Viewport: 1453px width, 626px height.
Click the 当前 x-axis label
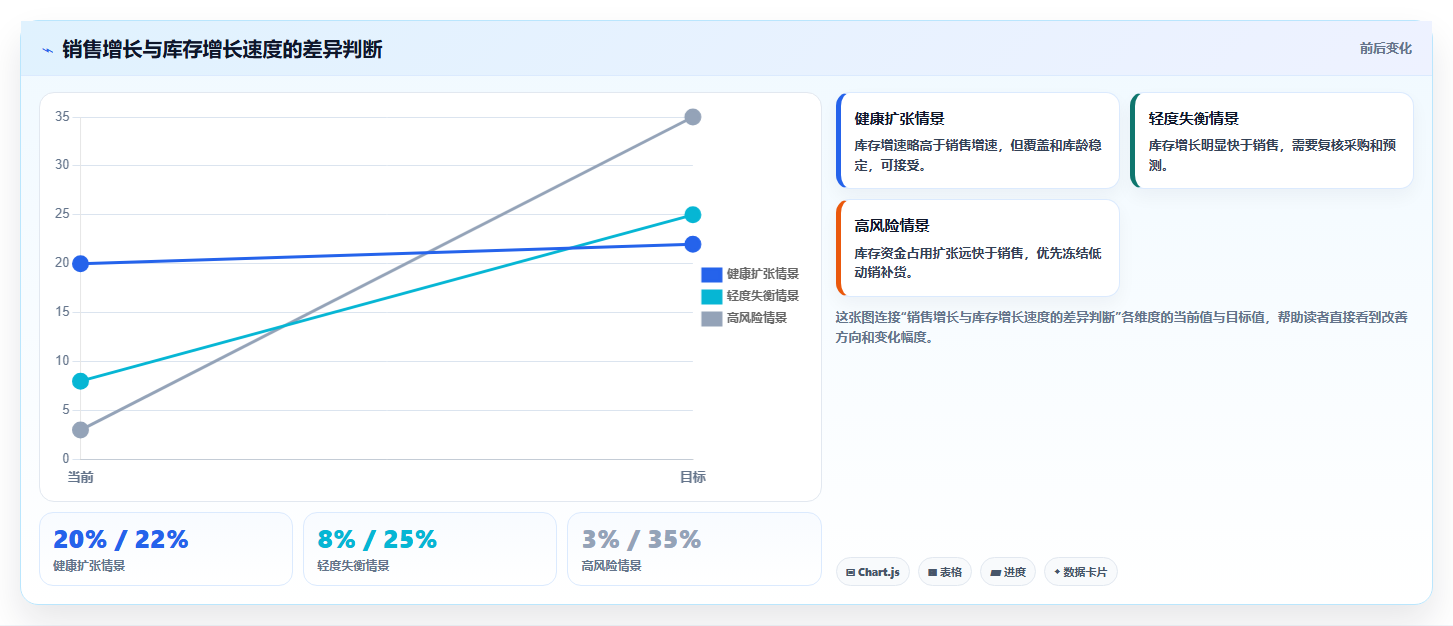(x=81, y=478)
